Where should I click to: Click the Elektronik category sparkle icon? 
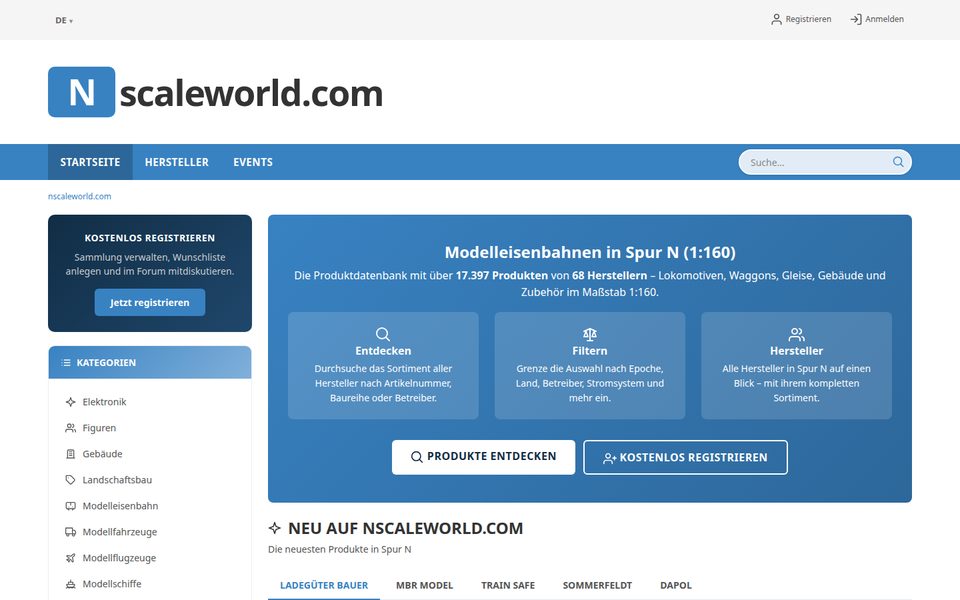click(x=70, y=402)
